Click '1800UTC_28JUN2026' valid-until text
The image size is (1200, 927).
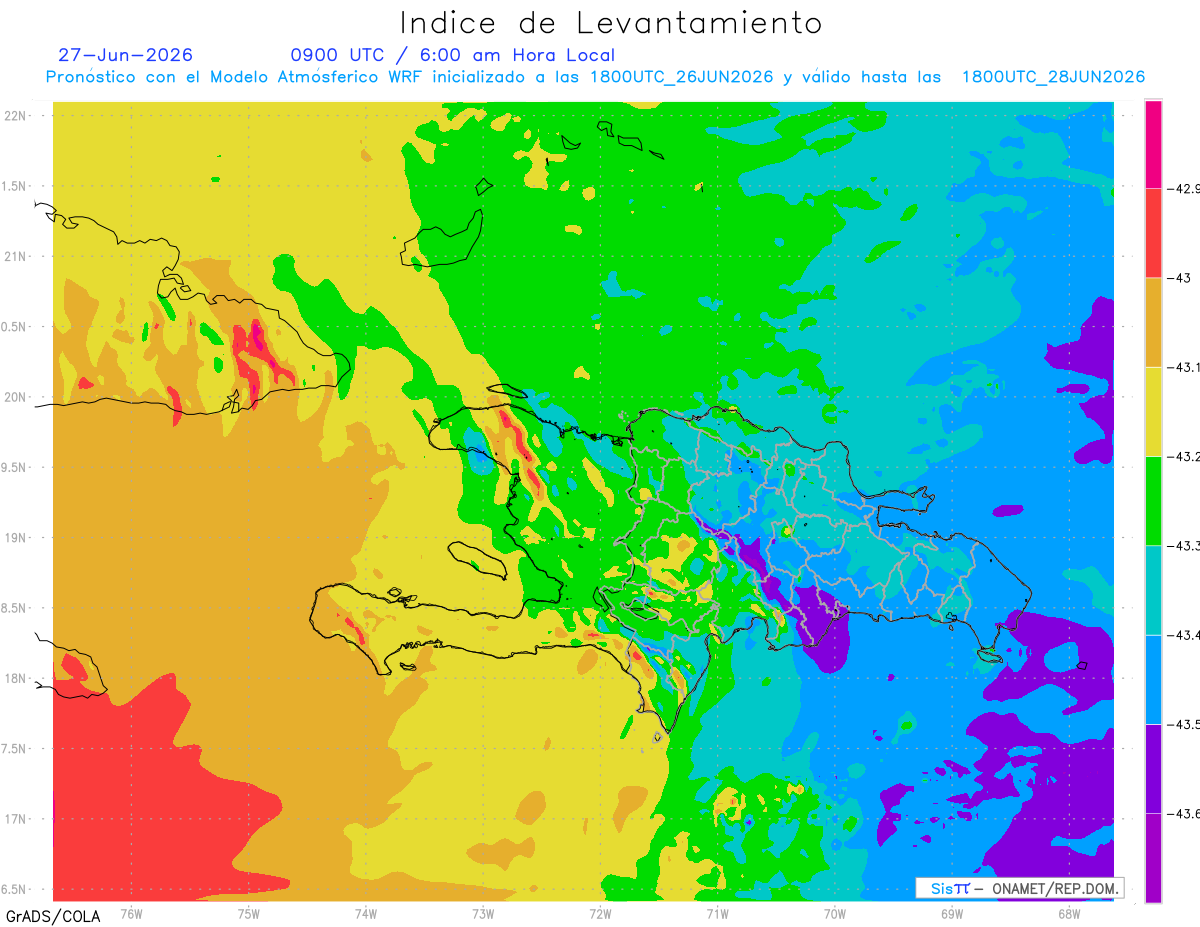1053,77
